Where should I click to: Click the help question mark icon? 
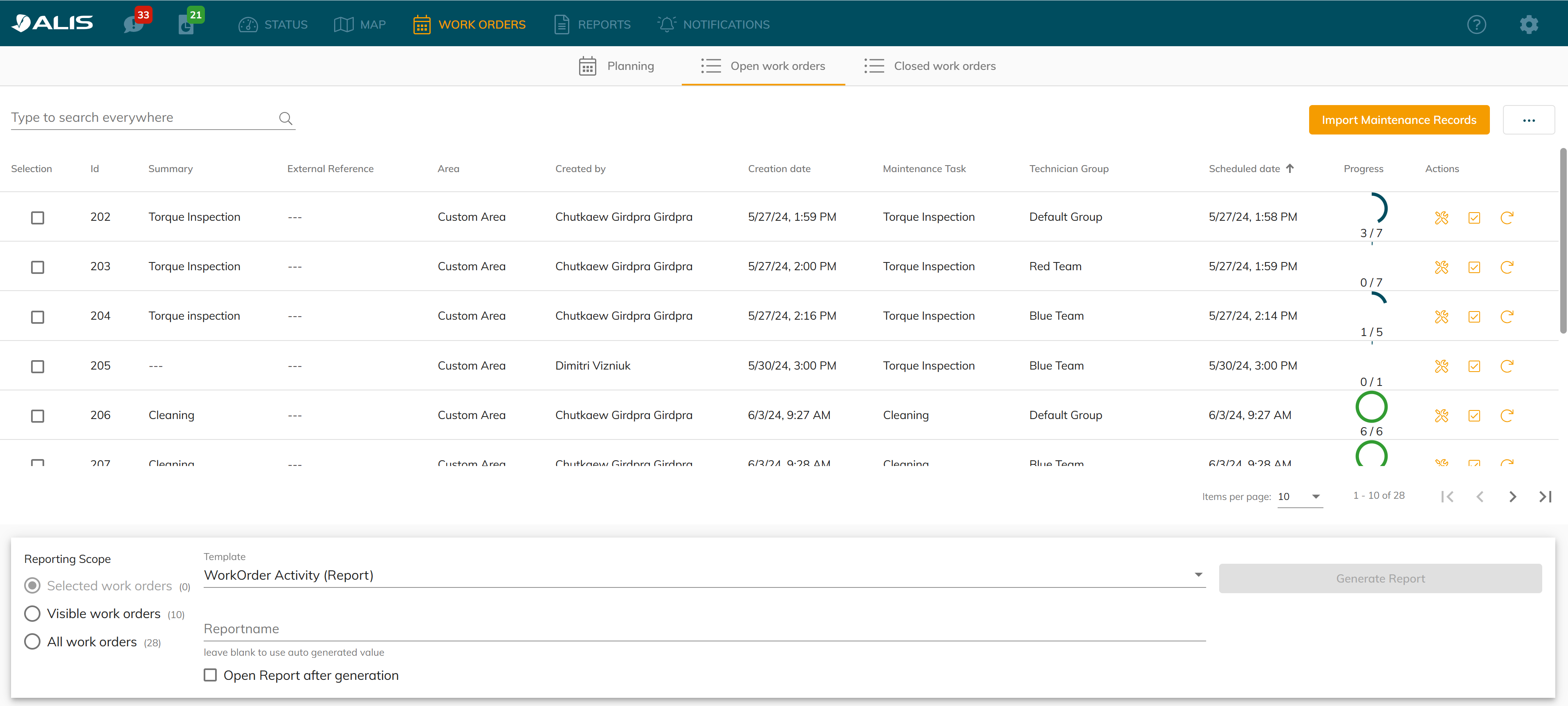click(1476, 25)
